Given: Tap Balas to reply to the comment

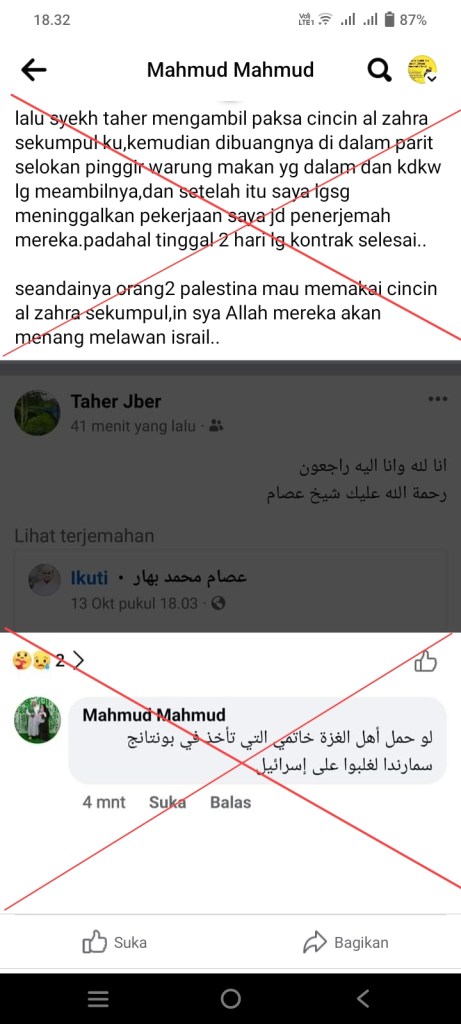Looking at the screenshot, I should (230, 801).
